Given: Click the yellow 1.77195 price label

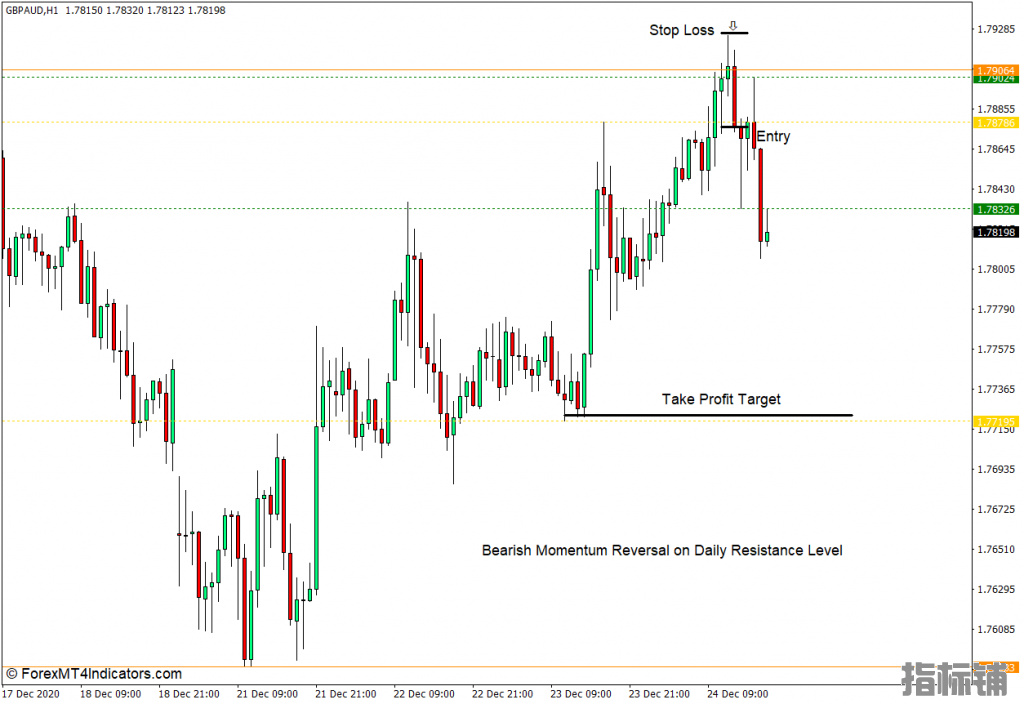Looking at the screenshot, I should point(995,421).
